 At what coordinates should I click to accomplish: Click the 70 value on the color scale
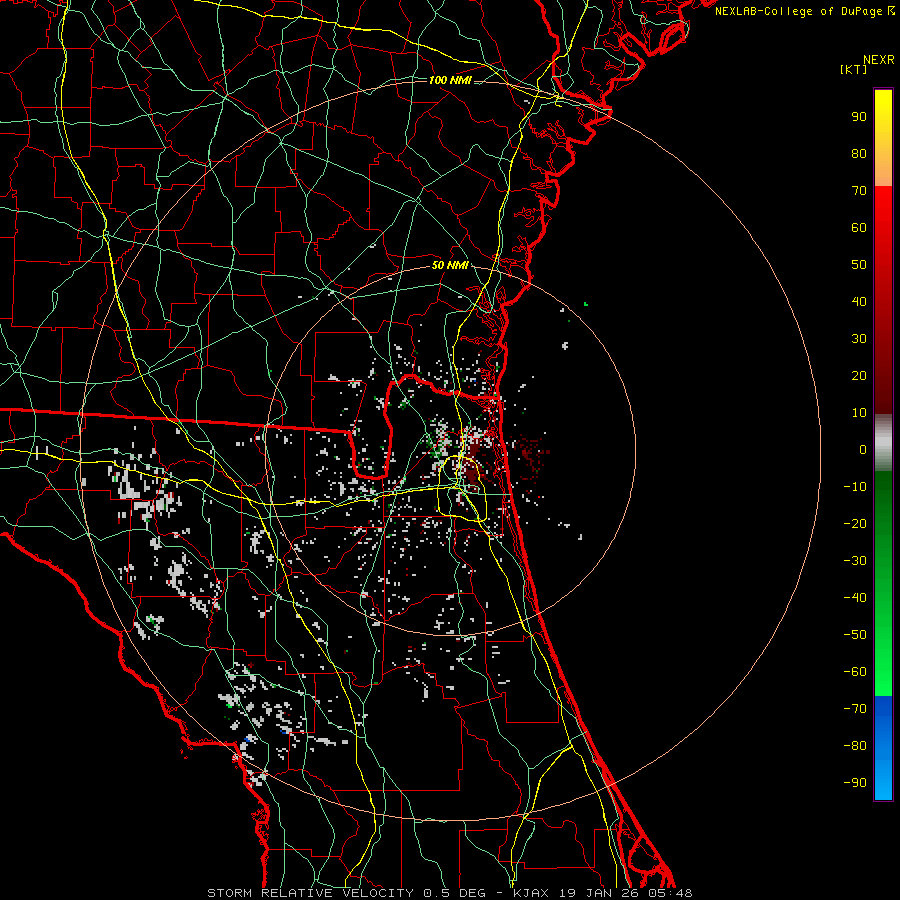(x=859, y=191)
